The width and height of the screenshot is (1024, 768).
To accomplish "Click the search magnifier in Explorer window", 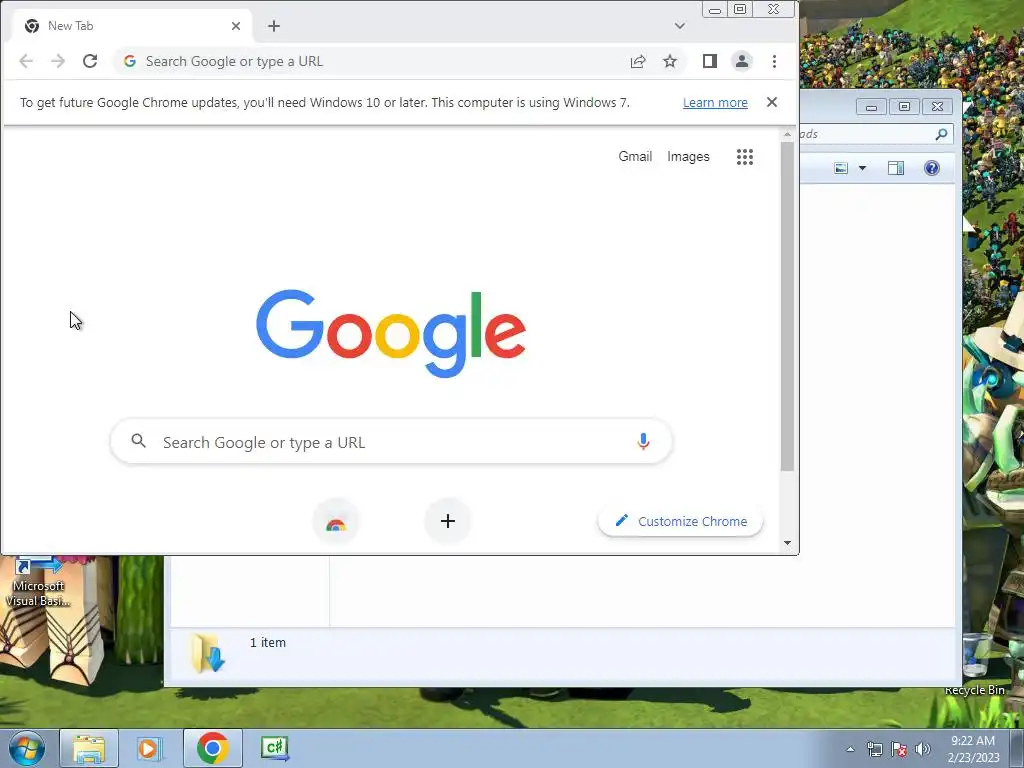I will (x=941, y=134).
